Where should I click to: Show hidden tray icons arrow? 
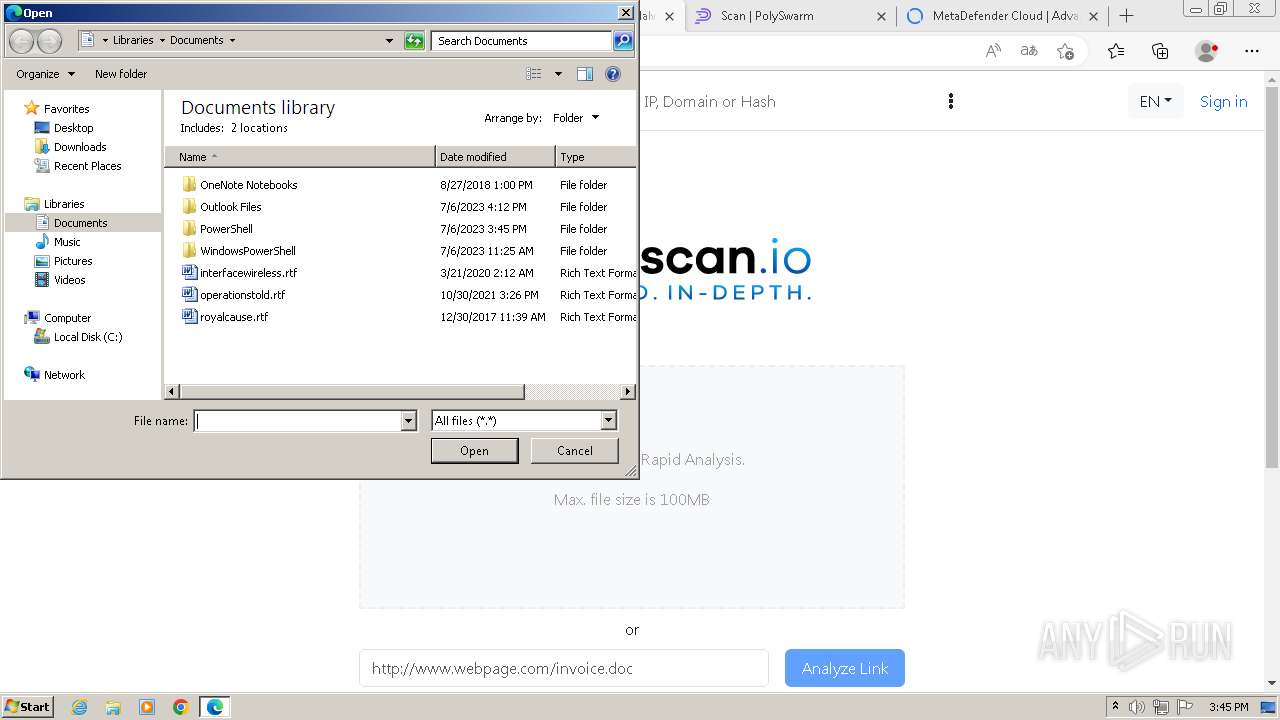[1115, 707]
